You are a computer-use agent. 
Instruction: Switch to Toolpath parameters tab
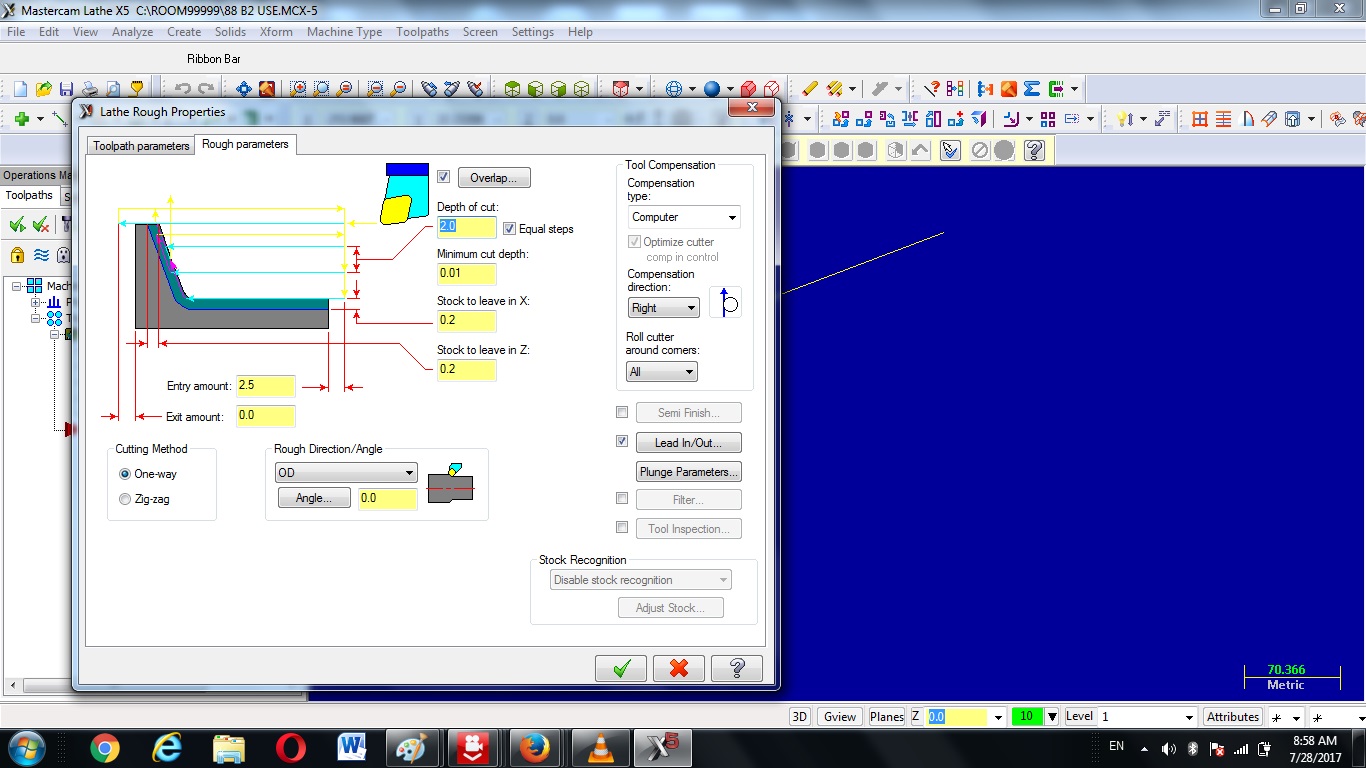pyautogui.click(x=141, y=146)
